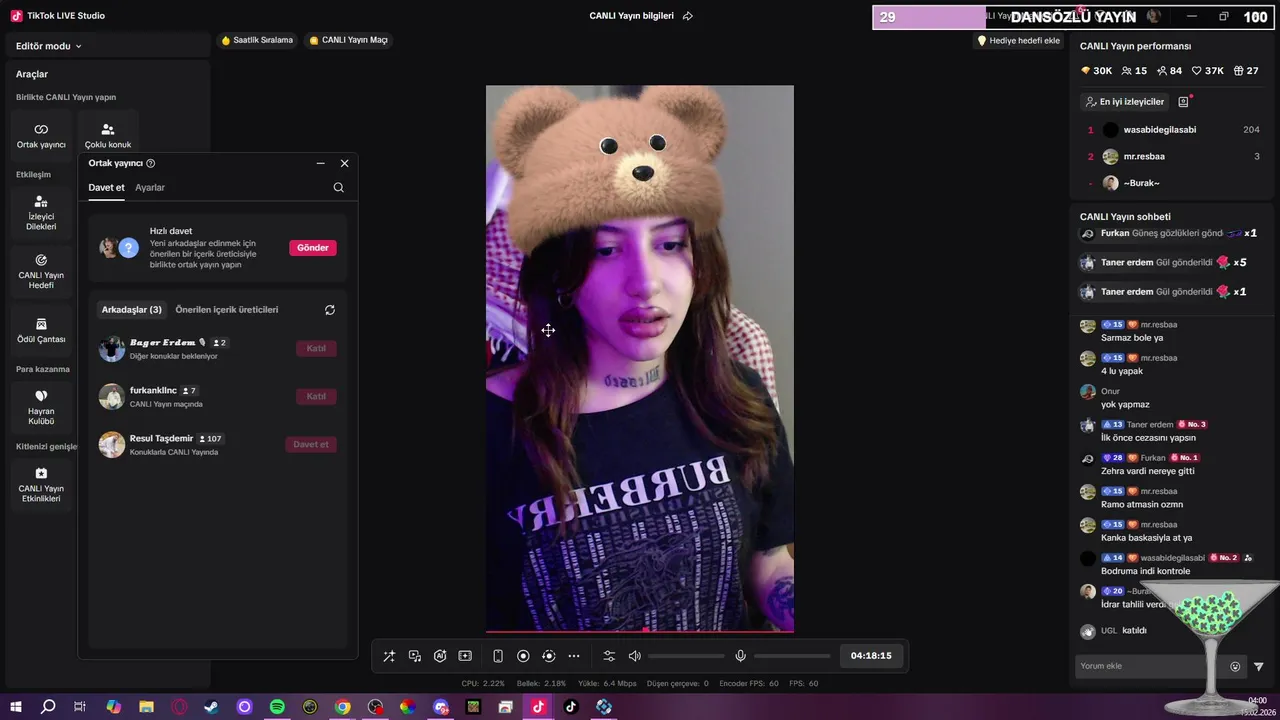The image size is (1280, 720).
Task: Open Saatlik Sıralama
Action: click(x=257, y=40)
